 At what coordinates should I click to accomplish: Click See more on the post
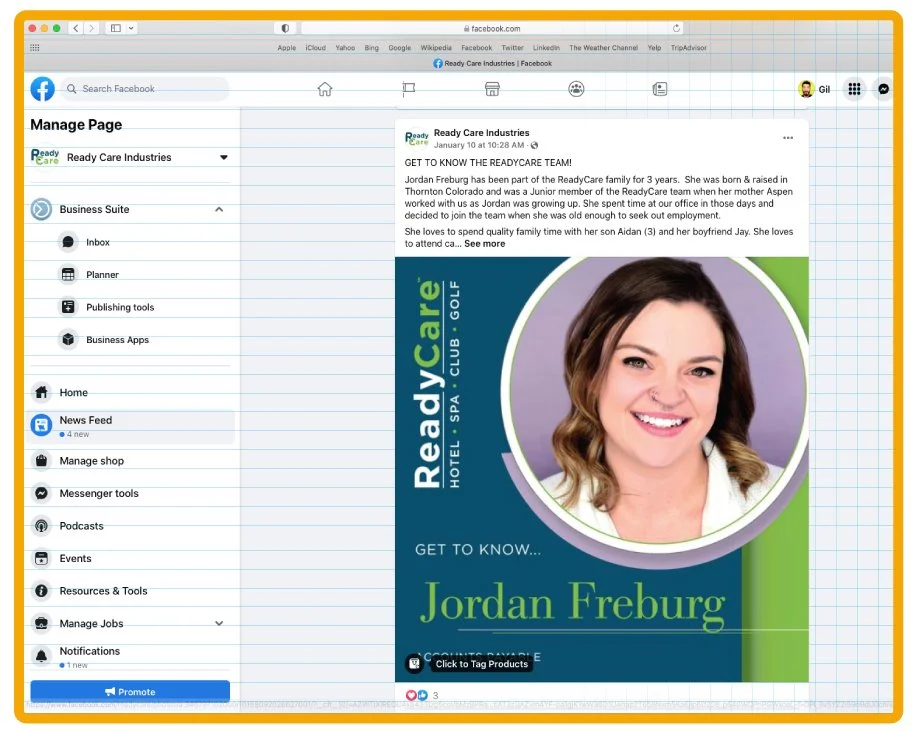tap(484, 244)
